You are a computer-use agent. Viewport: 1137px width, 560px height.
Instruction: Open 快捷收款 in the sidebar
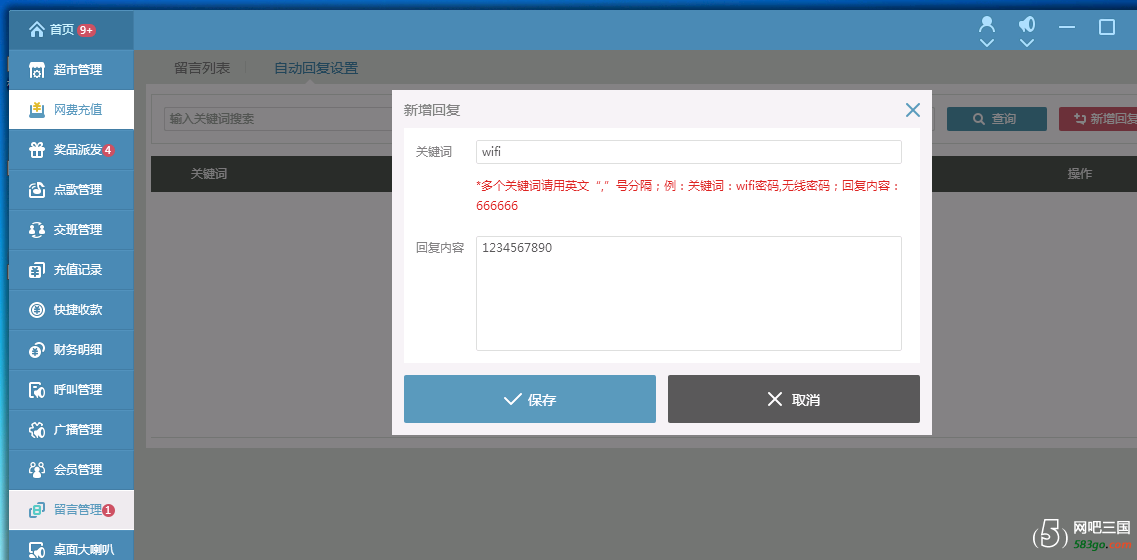(71, 310)
